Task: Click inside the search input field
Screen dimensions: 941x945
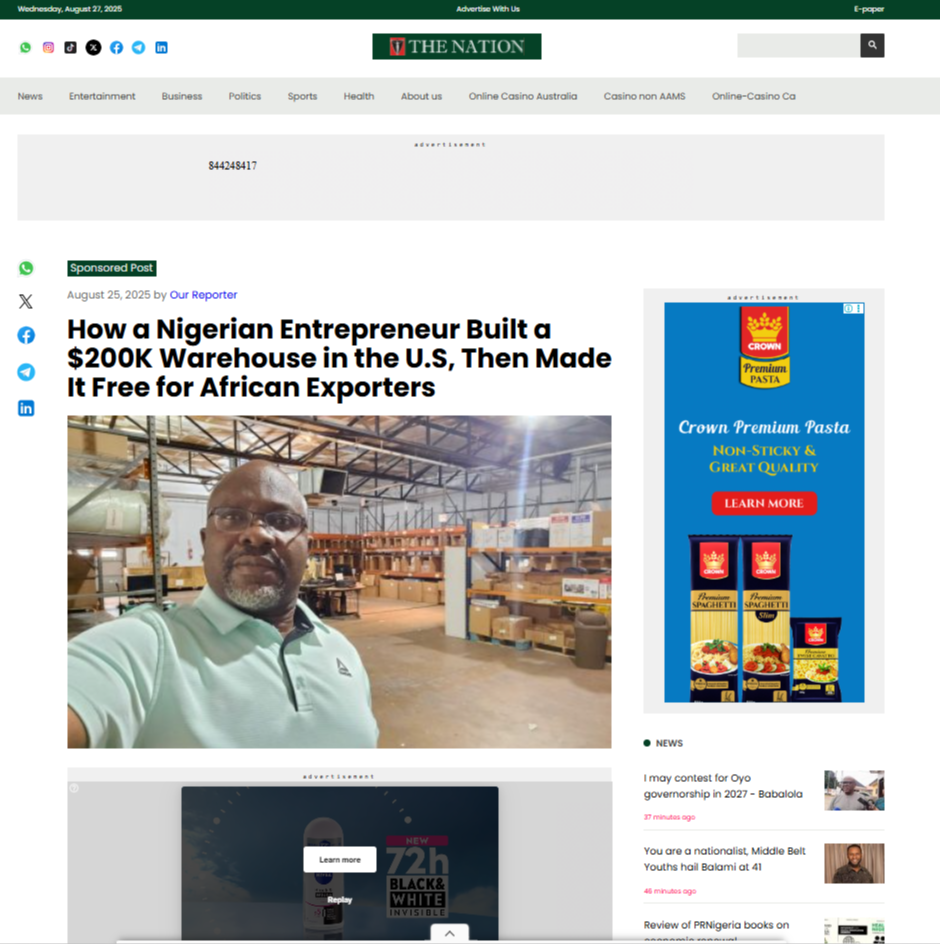Action: click(798, 45)
